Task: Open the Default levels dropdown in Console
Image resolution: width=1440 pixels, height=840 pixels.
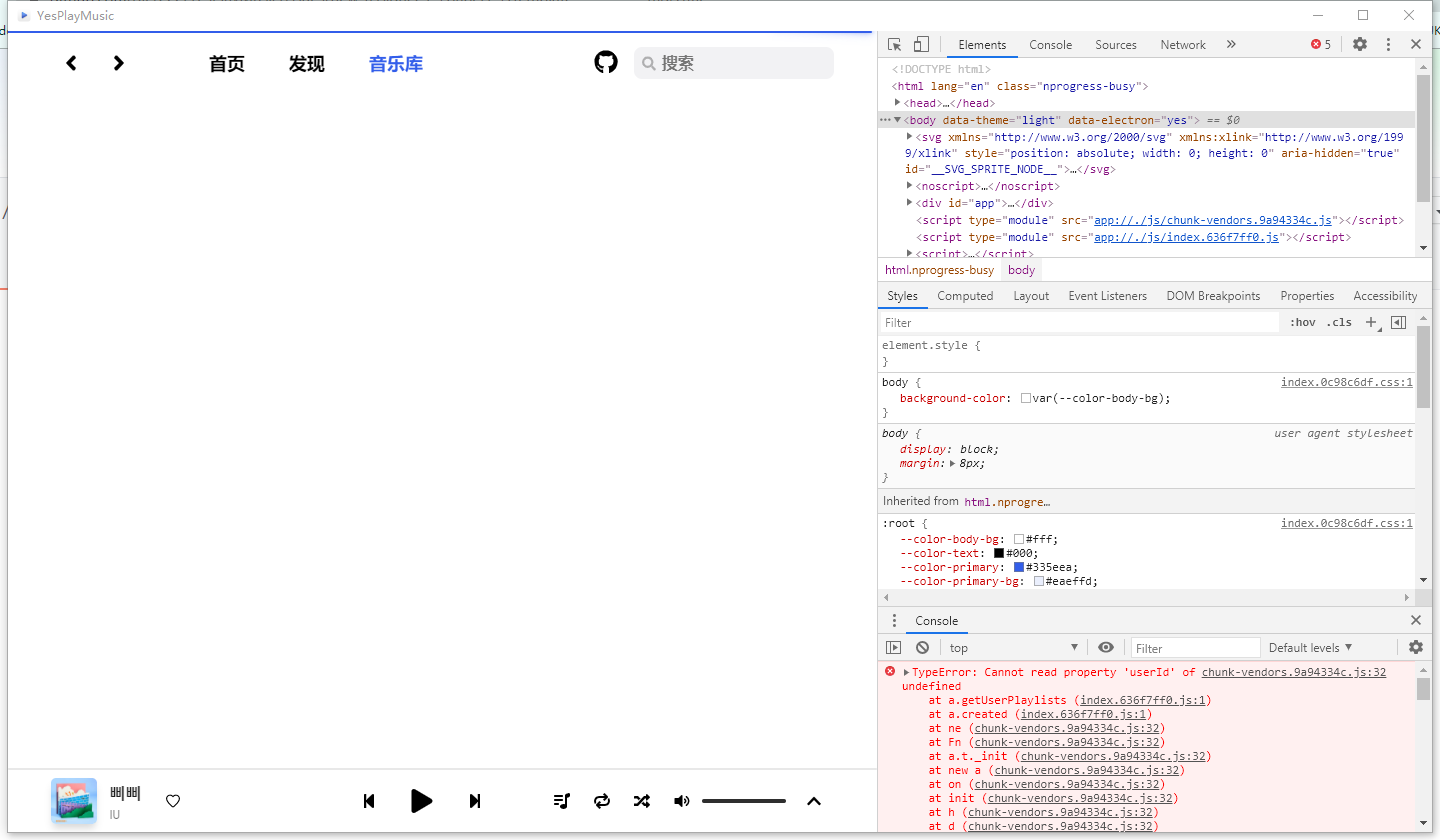Action: tap(1310, 647)
